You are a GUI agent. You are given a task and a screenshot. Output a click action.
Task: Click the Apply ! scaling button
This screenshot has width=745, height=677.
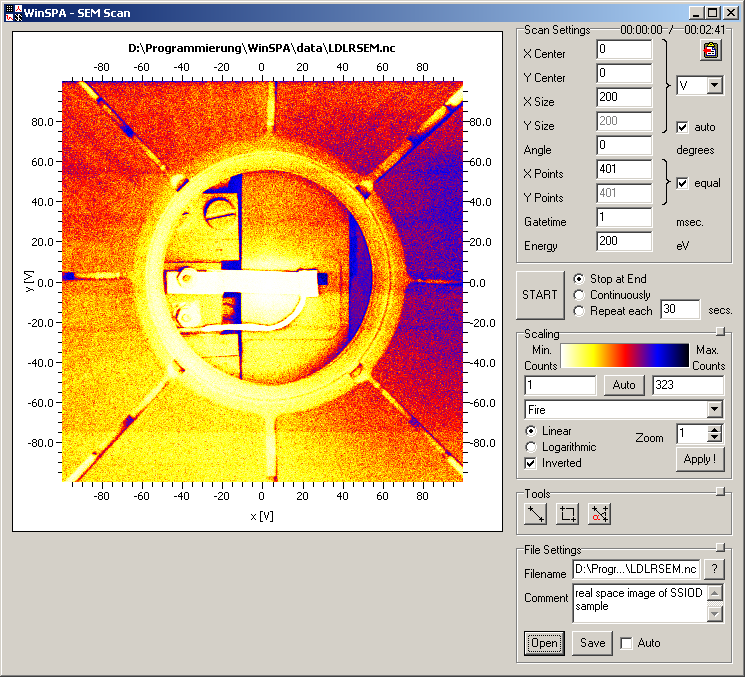[699, 459]
